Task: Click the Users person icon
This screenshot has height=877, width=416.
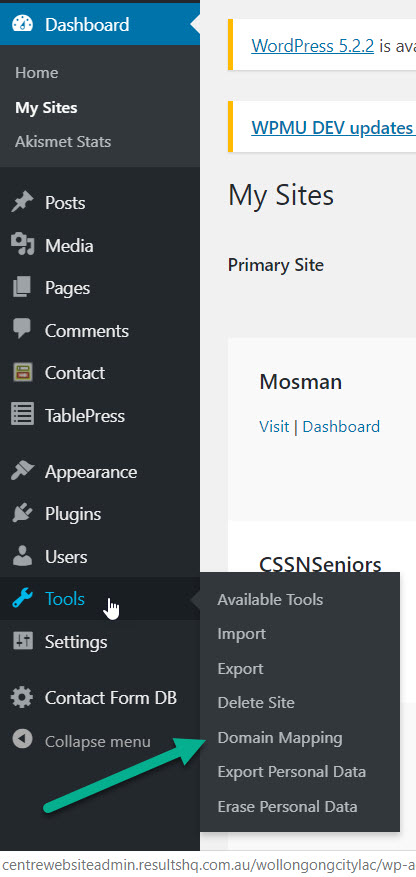Action: 22,556
